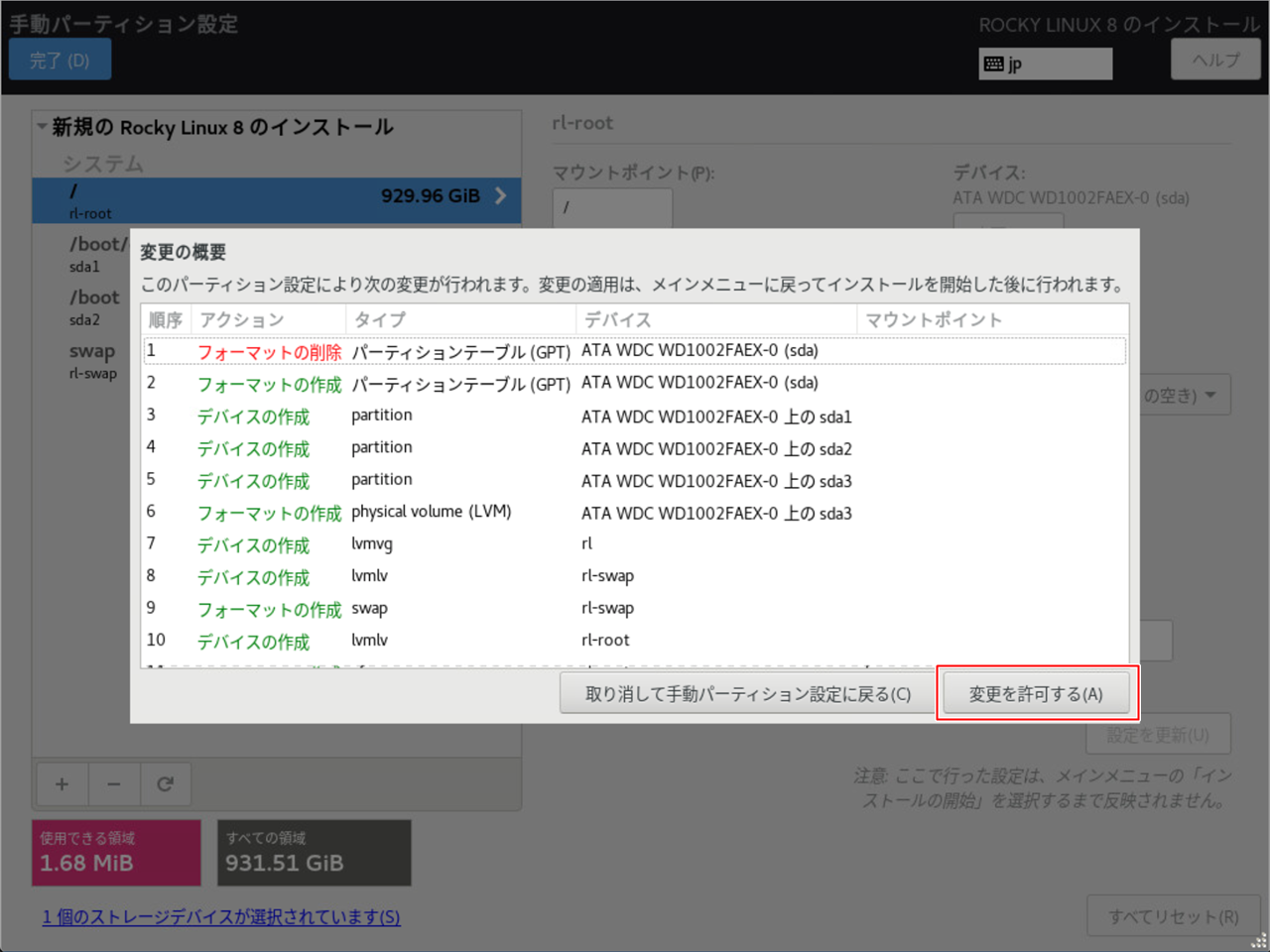Accept changes with 変更を許可する button
The height and width of the screenshot is (952, 1270).
pyautogui.click(x=1035, y=694)
